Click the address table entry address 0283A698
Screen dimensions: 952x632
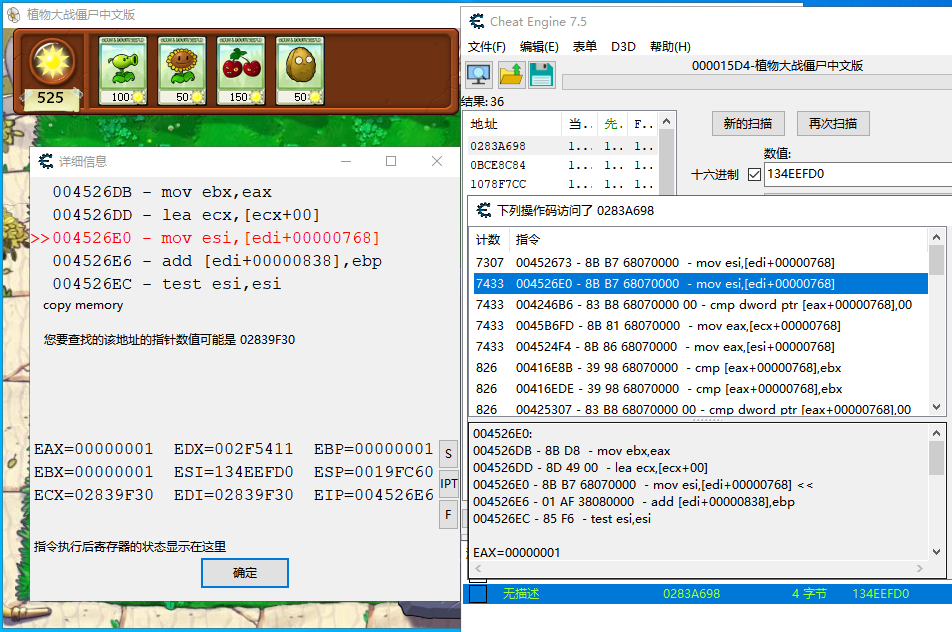[x=692, y=594]
